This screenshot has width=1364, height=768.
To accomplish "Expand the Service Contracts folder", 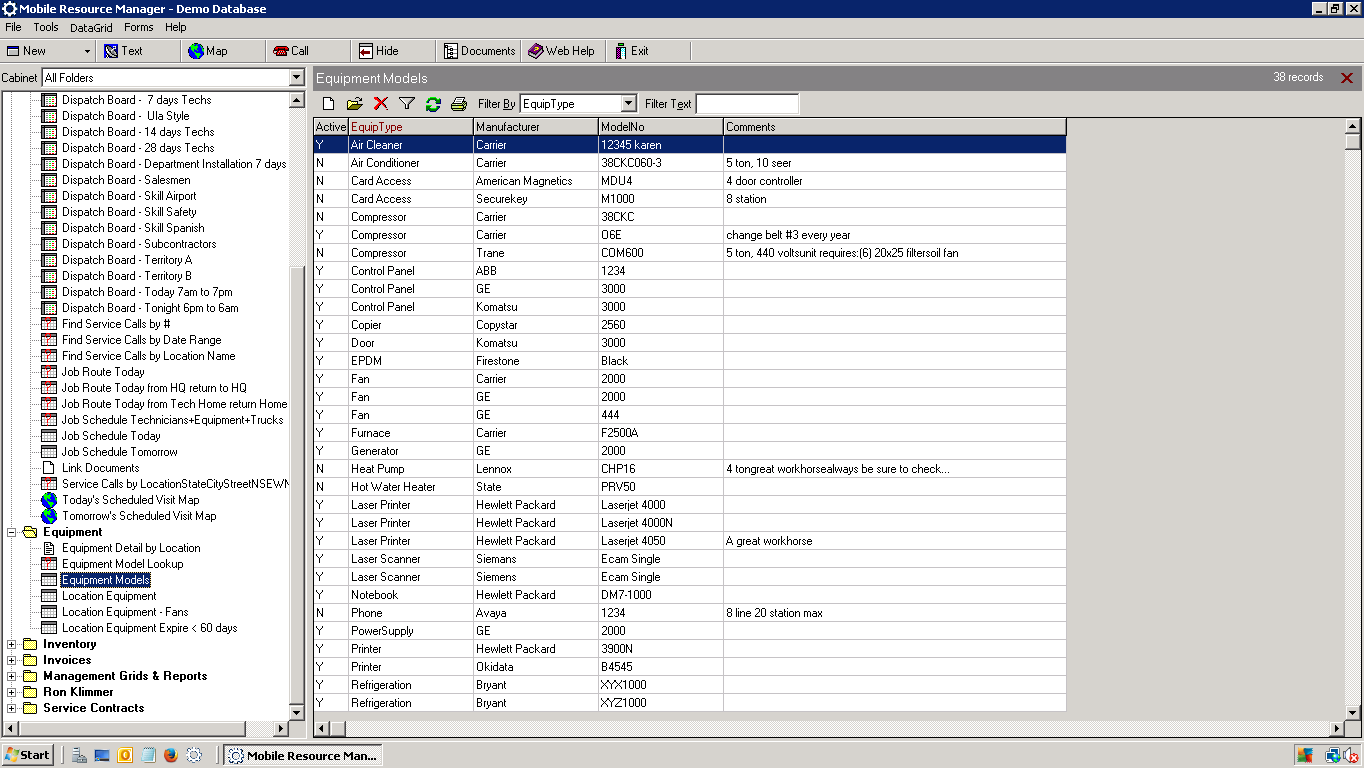I will (x=12, y=708).
